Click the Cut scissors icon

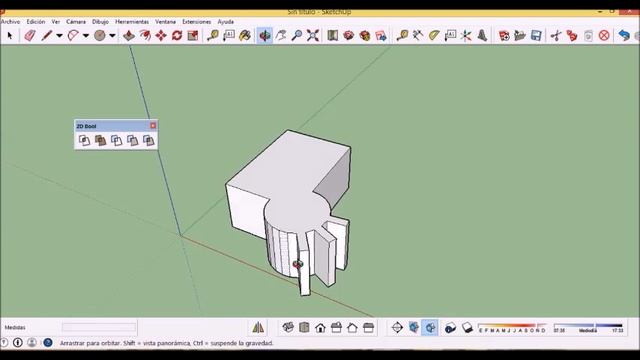point(556,36)
